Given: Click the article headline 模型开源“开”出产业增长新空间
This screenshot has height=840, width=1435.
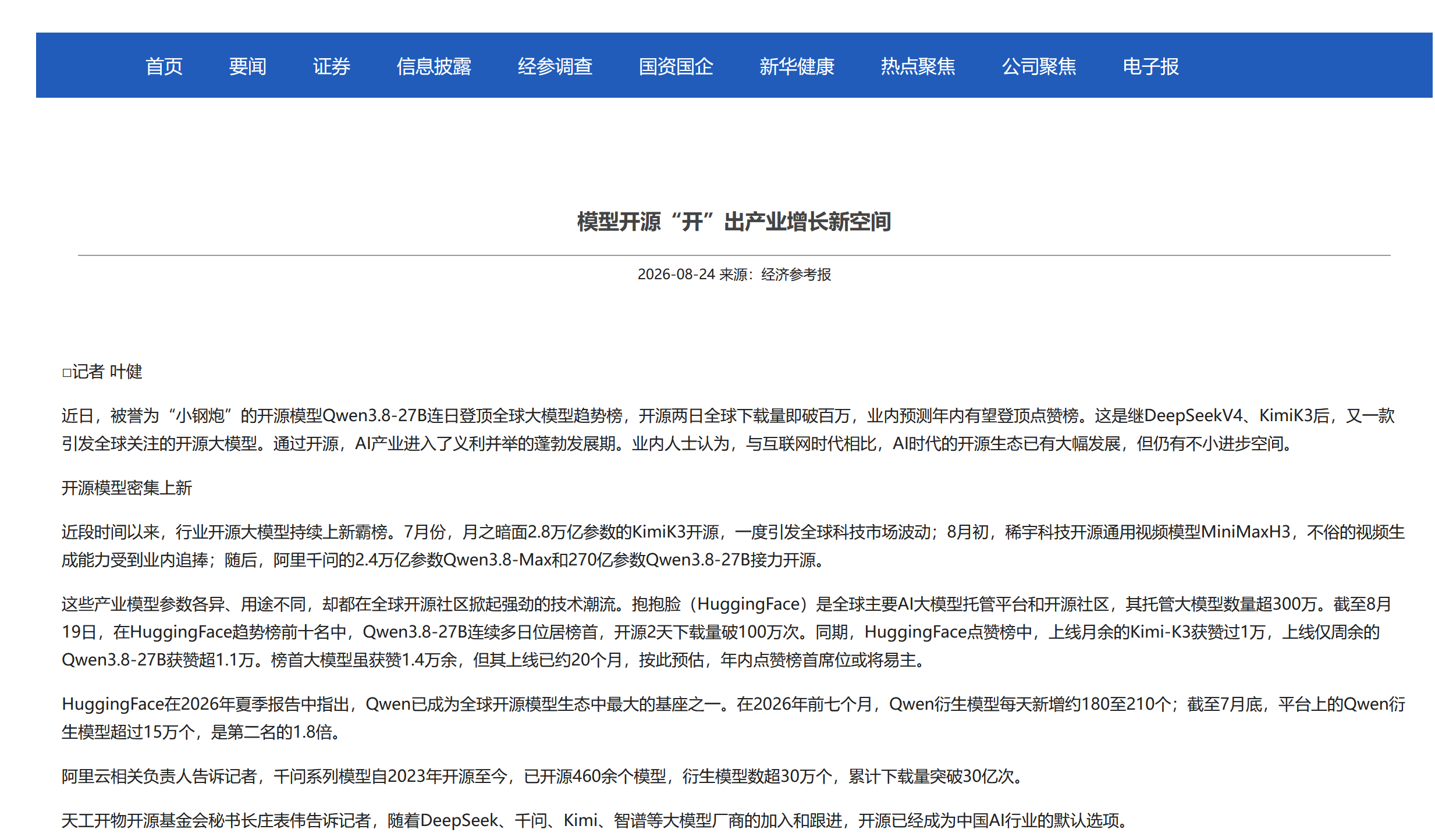Looking at the screenshot, I should (x=734, y=222).
